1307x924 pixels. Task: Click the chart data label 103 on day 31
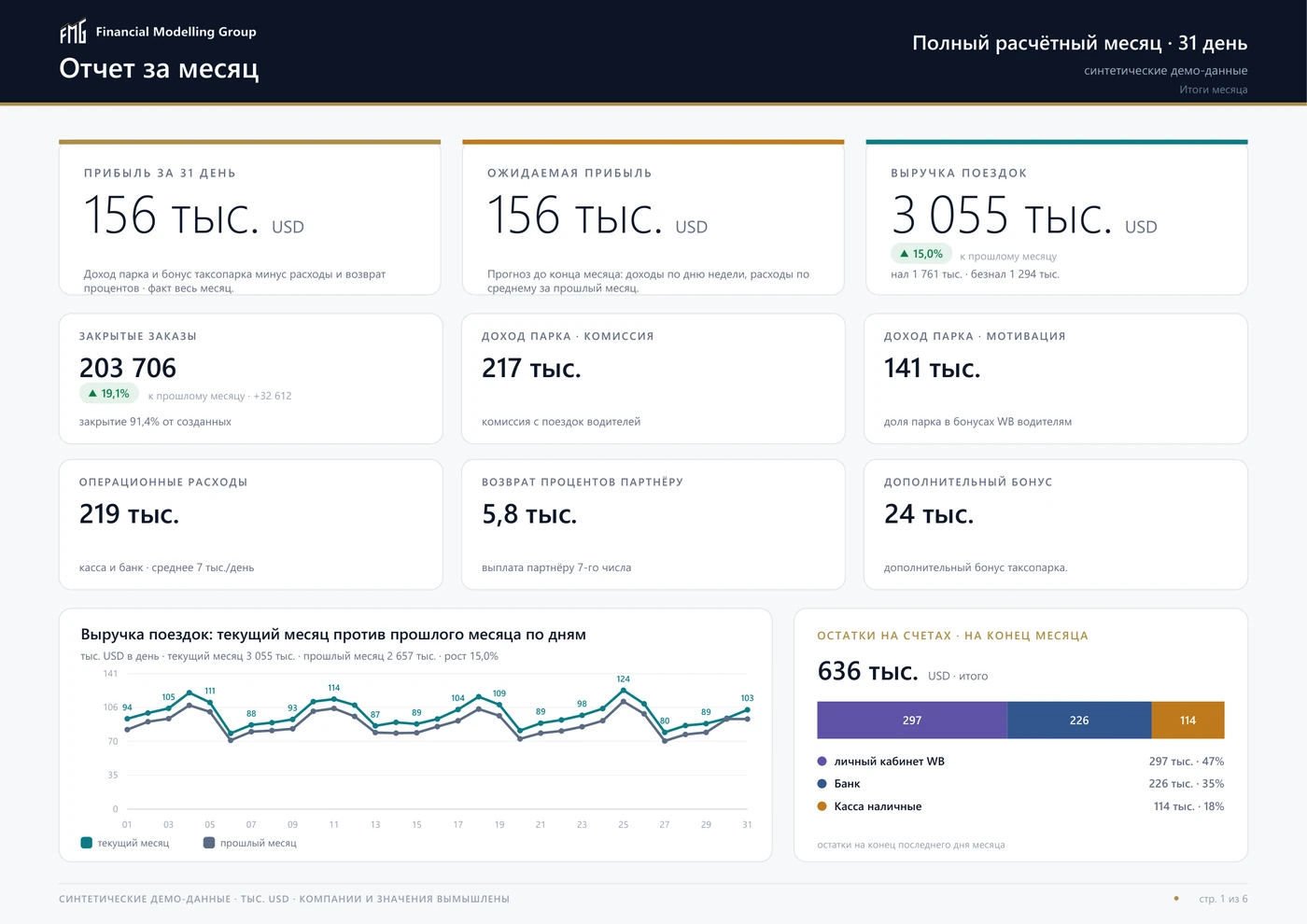coord(747,698)
